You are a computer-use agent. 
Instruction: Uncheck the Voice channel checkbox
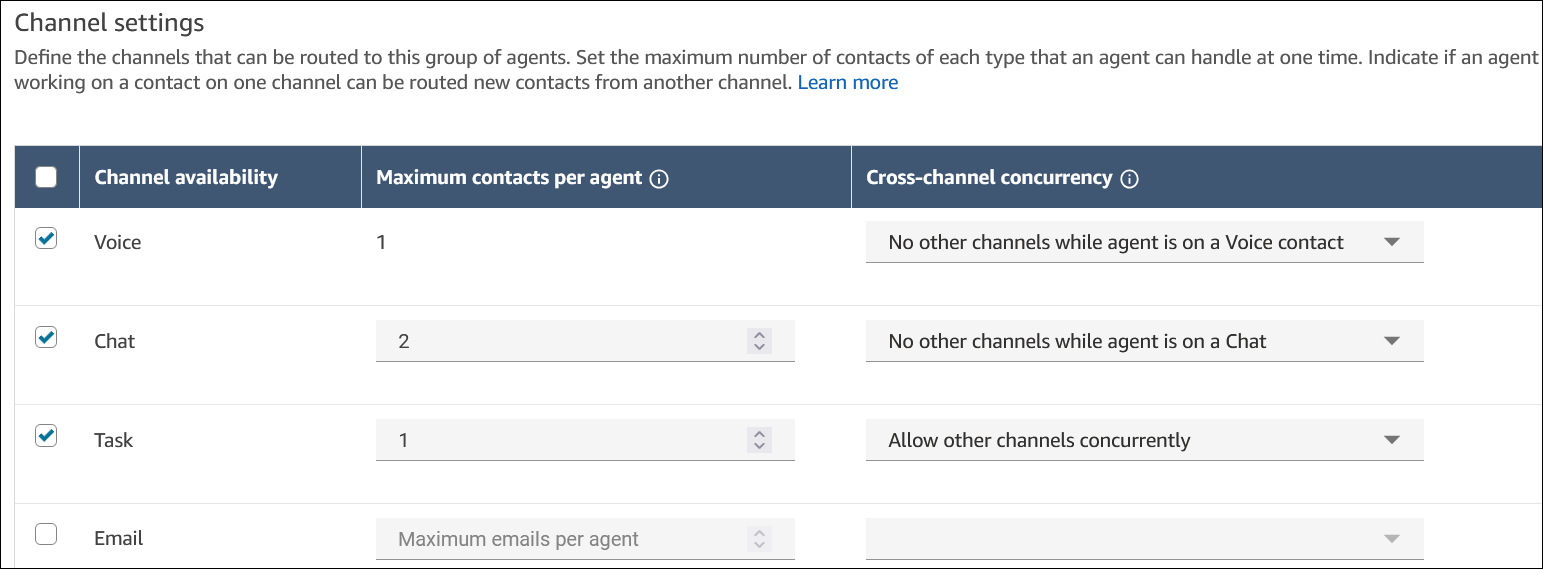pos(46,239)
